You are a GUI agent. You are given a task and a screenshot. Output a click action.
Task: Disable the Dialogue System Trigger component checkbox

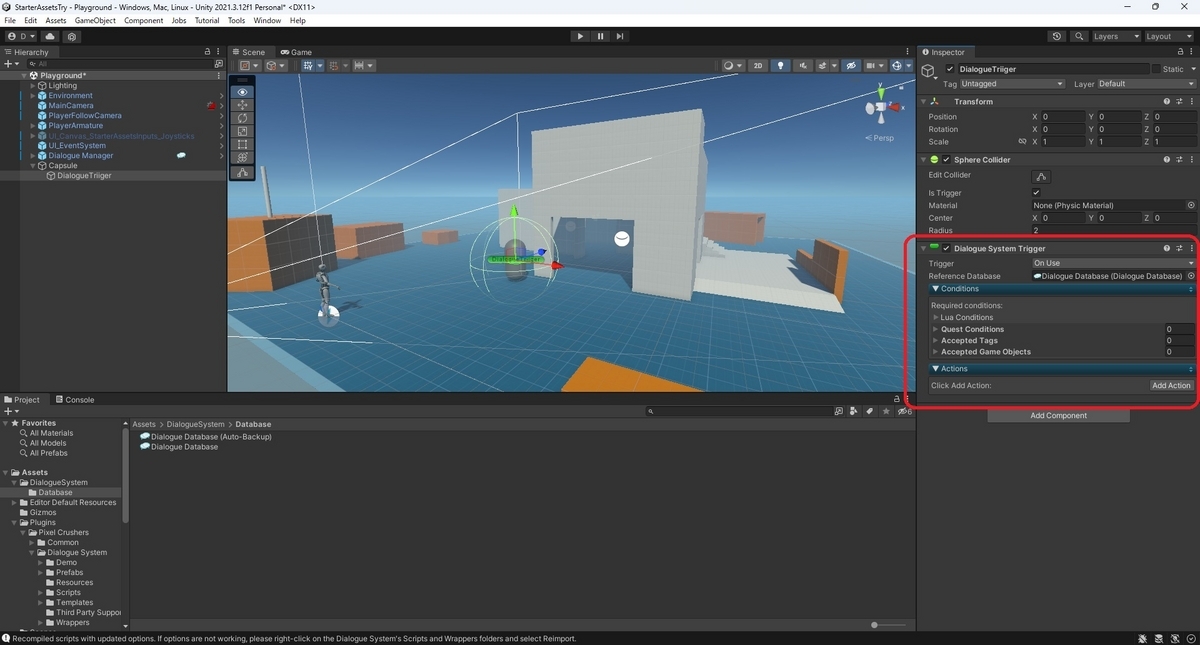(x=946, y=248)
